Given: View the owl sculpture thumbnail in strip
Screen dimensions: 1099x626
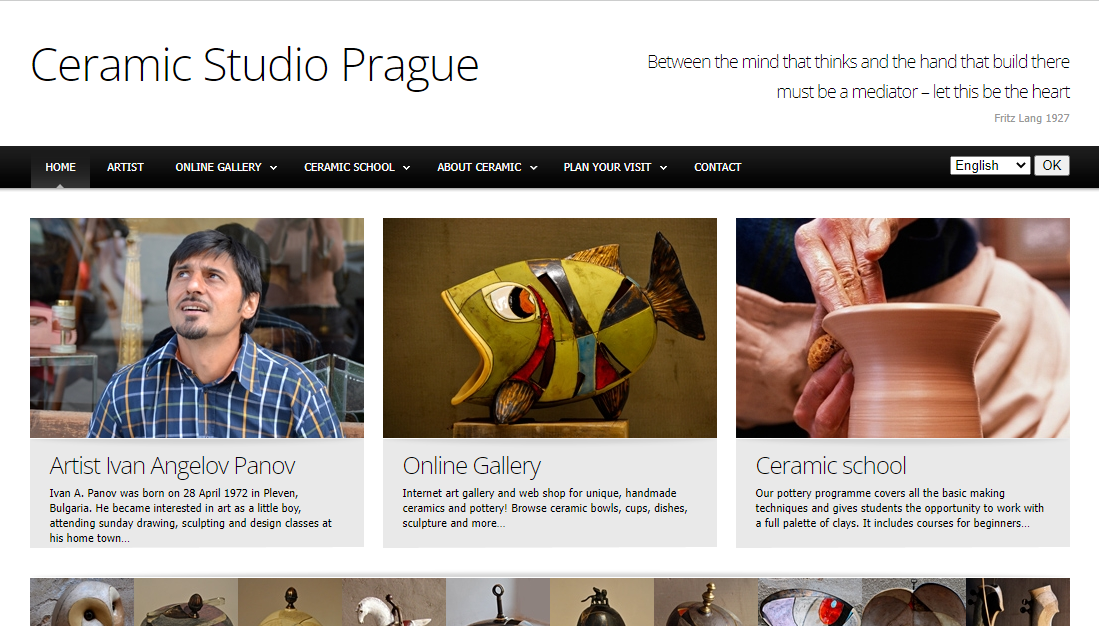Looking at the screenshot, I should 82,602.
